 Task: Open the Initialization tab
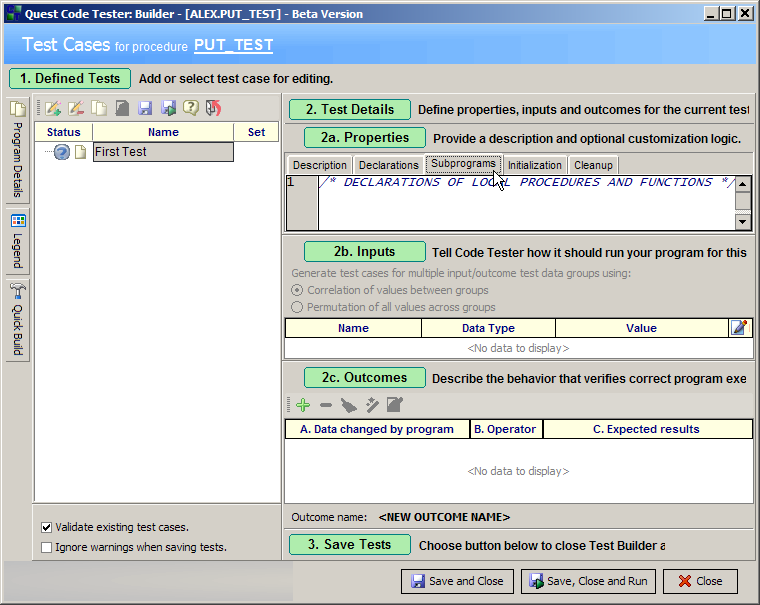click(535, 165)
